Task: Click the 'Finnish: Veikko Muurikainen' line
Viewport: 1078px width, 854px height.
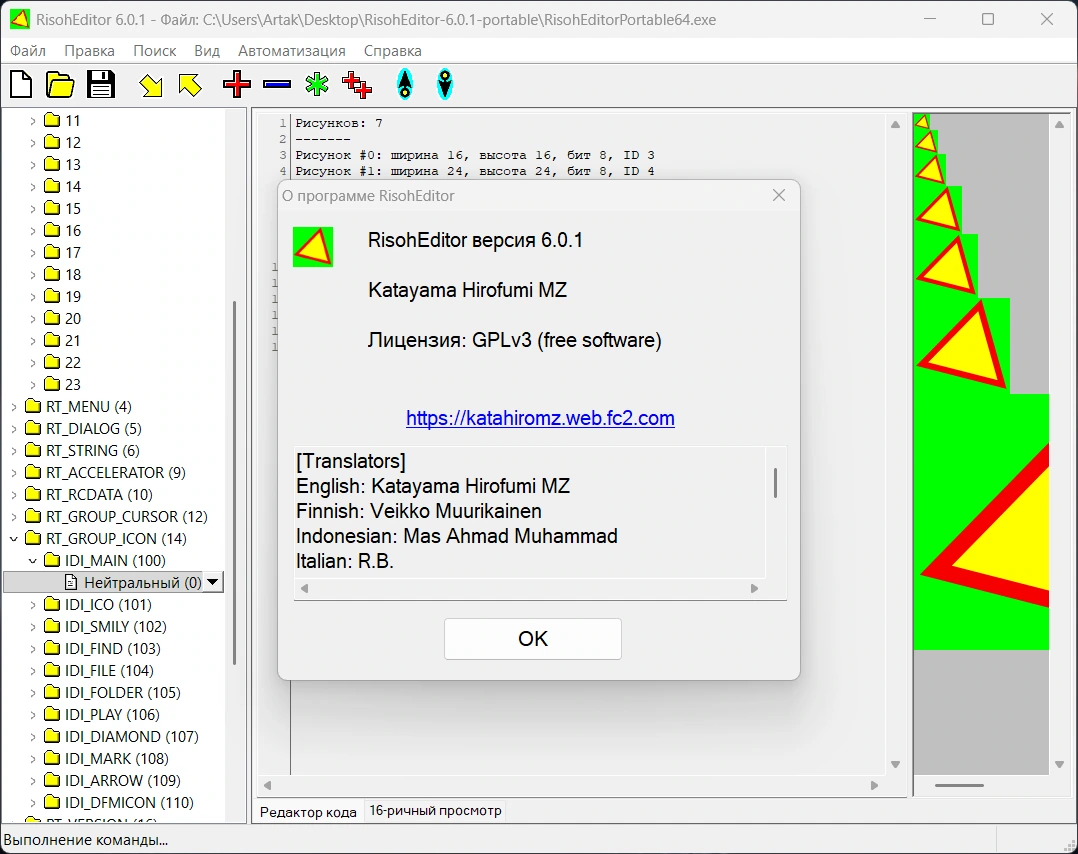Action: (419, 511)
